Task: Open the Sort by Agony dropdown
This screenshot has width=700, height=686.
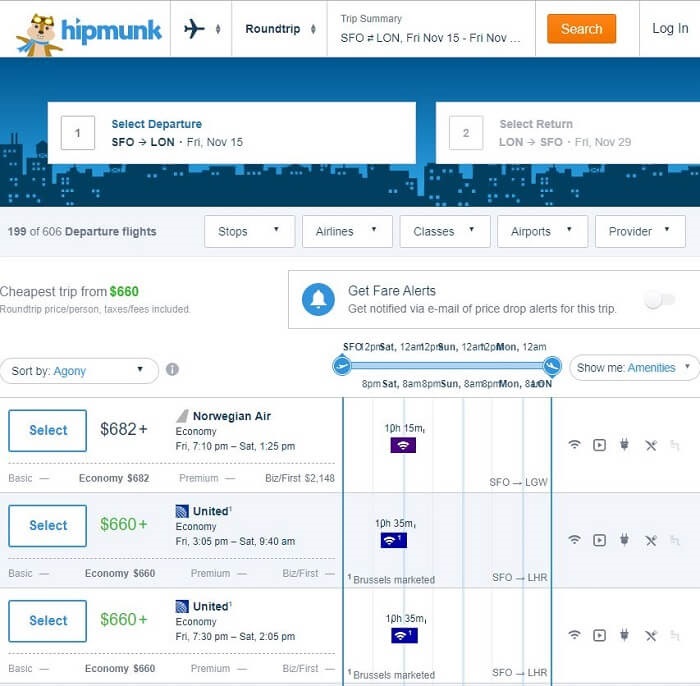Action: 79,370
